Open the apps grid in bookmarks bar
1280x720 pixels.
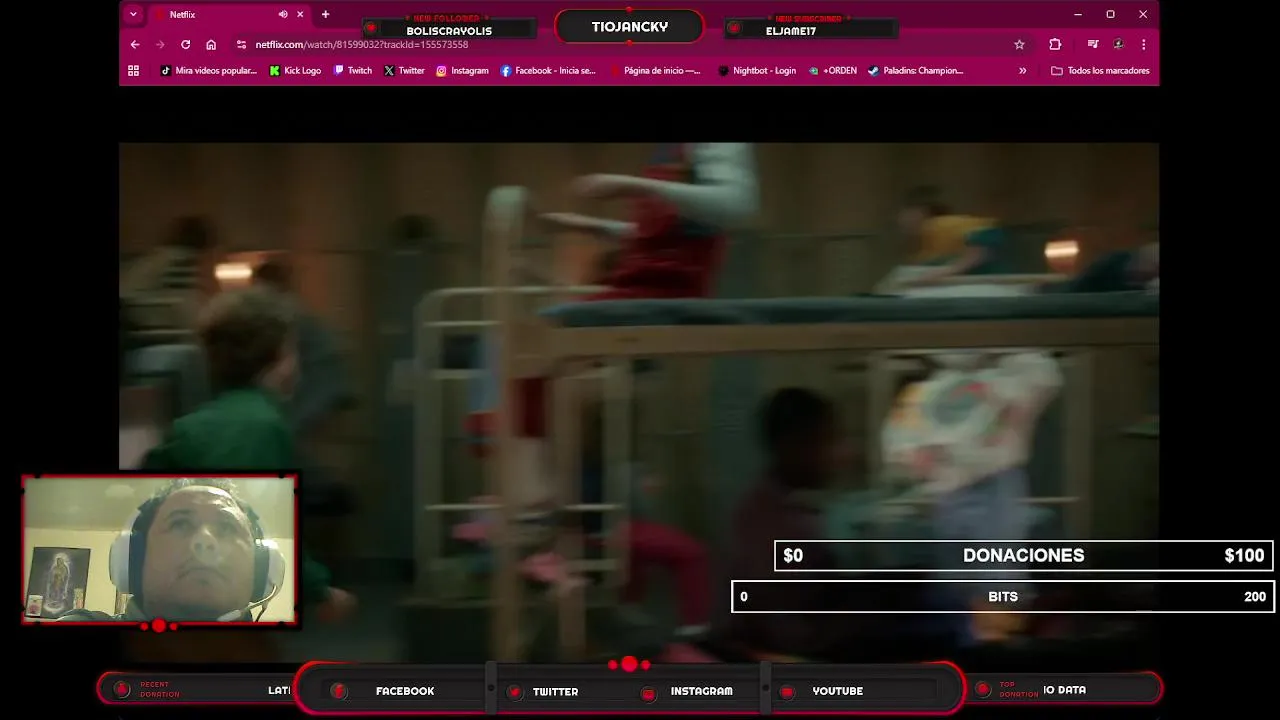[x=133, y=71]
